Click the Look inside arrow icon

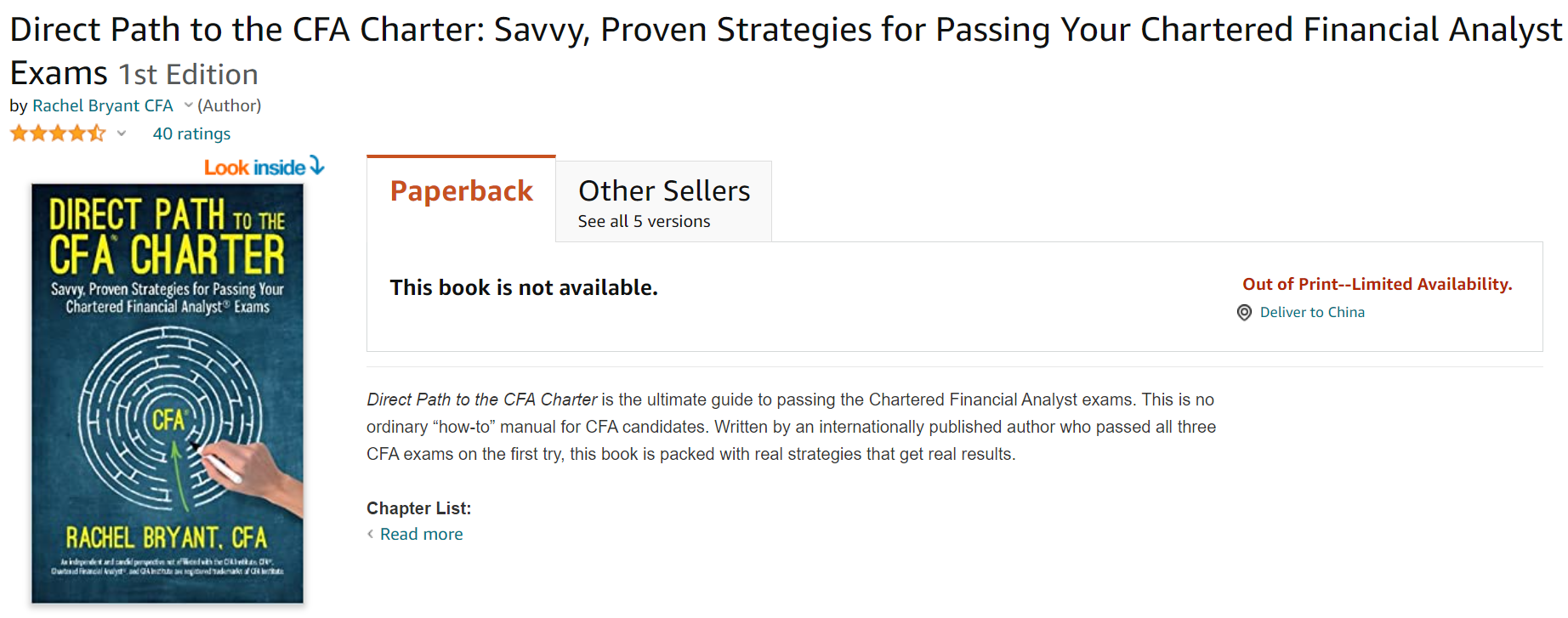[x=317, y=166]
